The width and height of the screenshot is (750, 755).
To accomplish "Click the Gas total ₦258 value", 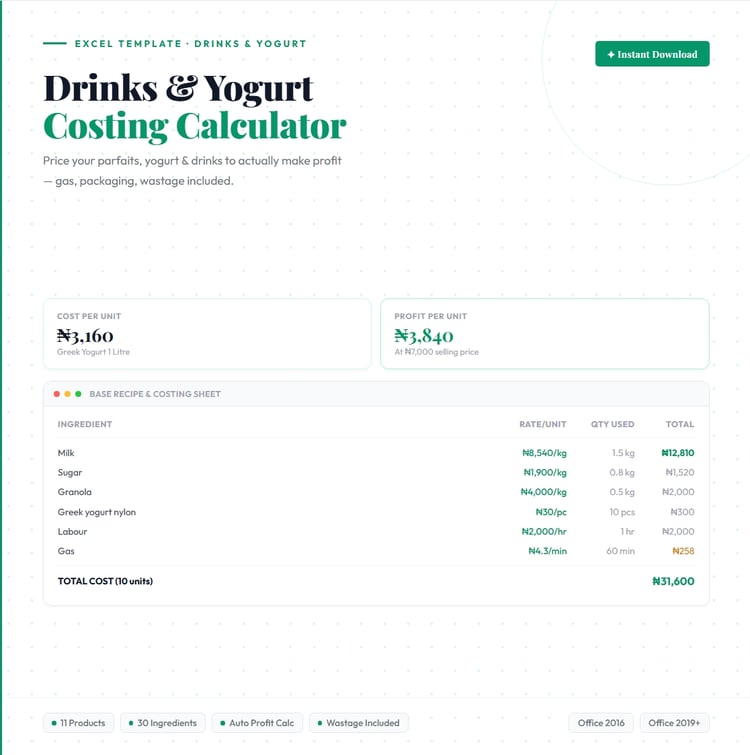I will pyautogui.click(x=683, y=551).
